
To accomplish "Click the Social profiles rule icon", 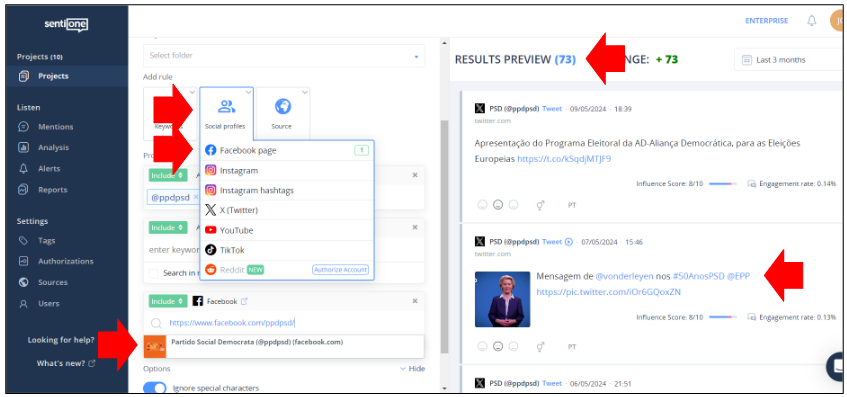I will pyautogui.click(x=226, y=106).
